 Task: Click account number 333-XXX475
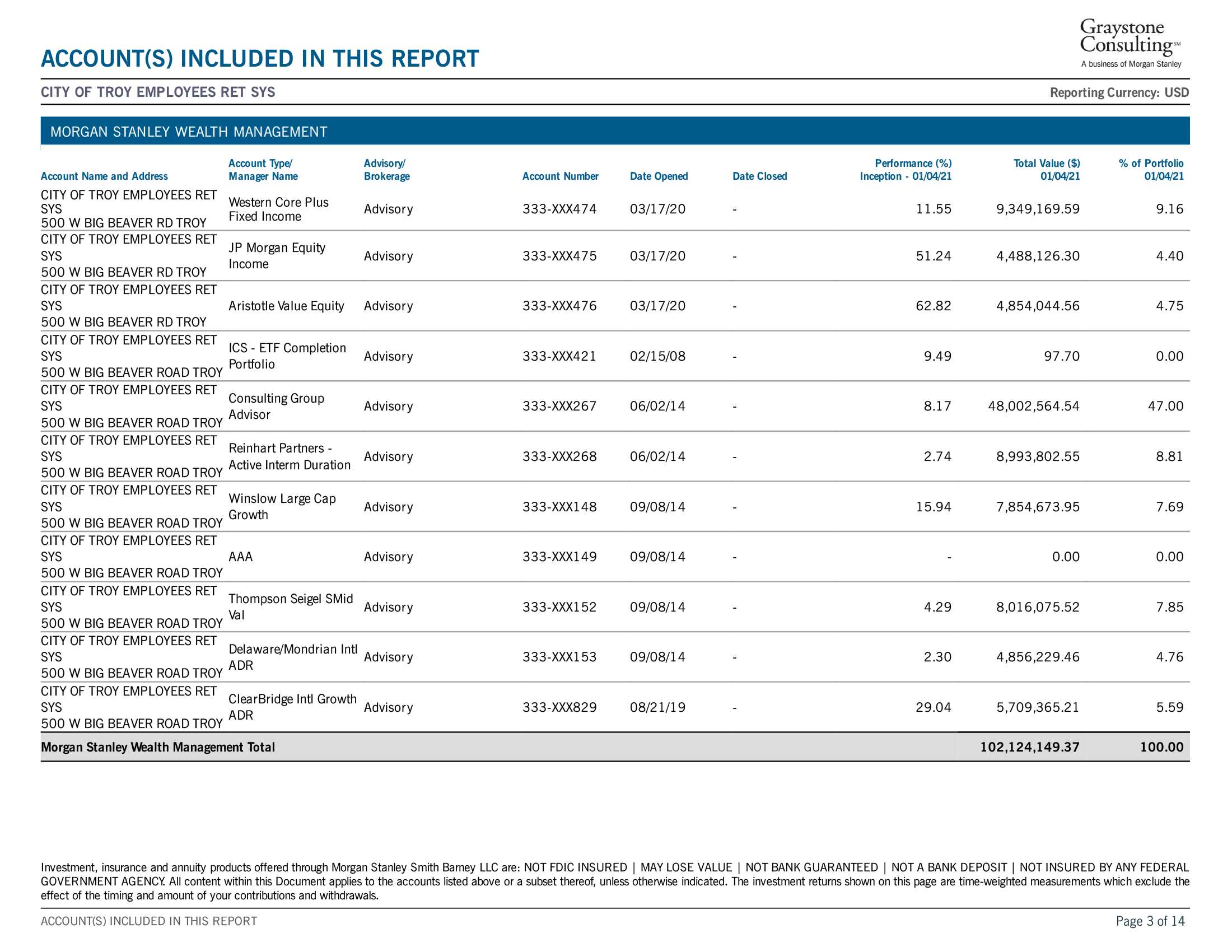(559, 256)
